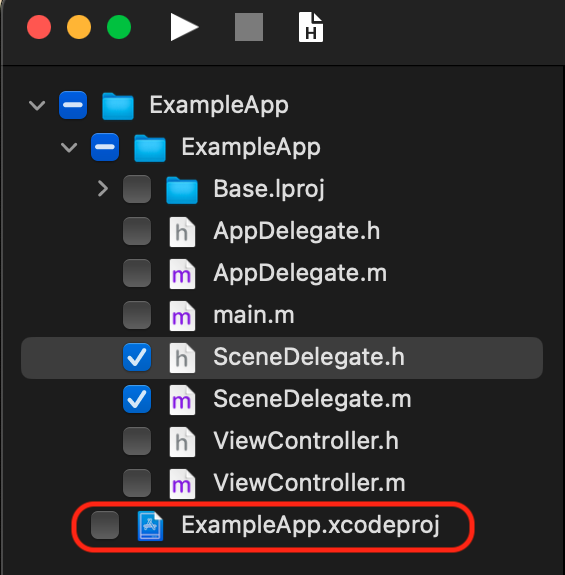Viewport: 565px width, 575px height.
Task: Click the Base.lproj folder icon
Action: pyautogui.click(x=182, y=190)
